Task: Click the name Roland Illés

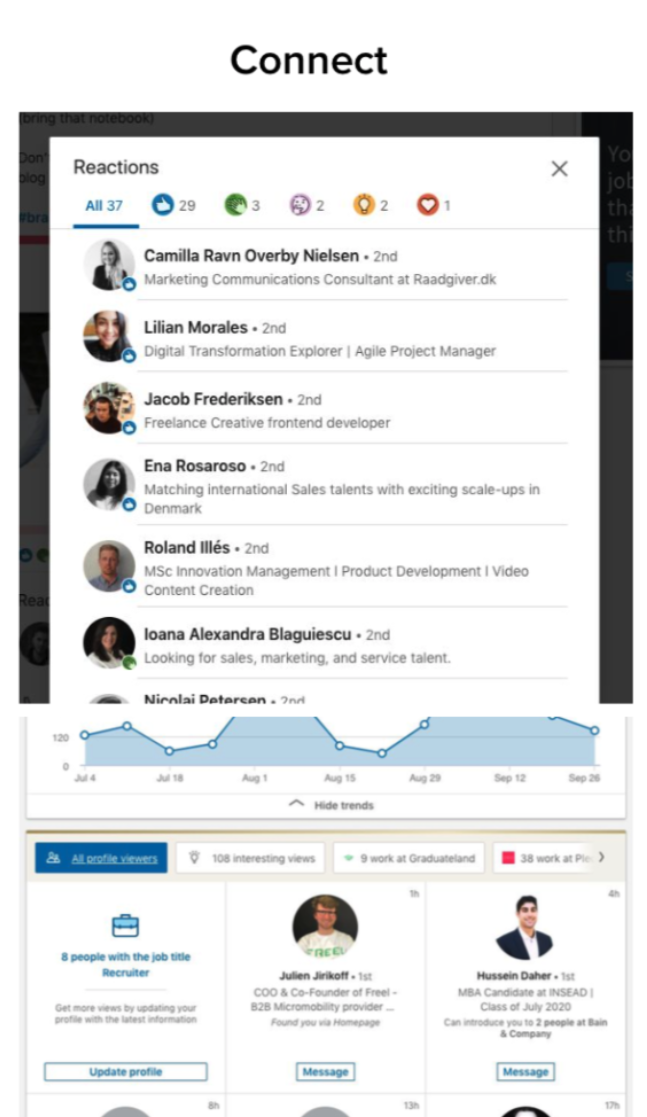Action: (187, 548)
